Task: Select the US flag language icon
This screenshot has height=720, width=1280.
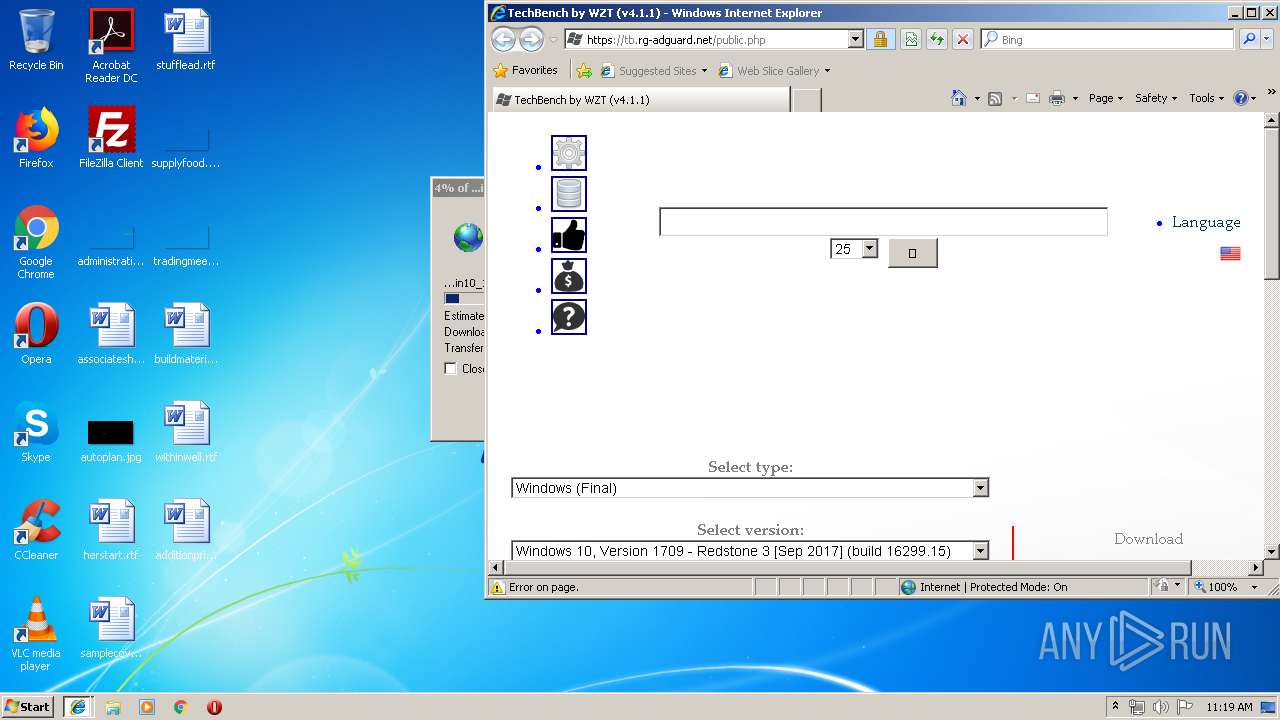Action: pyautogui.click(x=1230, y=254)
